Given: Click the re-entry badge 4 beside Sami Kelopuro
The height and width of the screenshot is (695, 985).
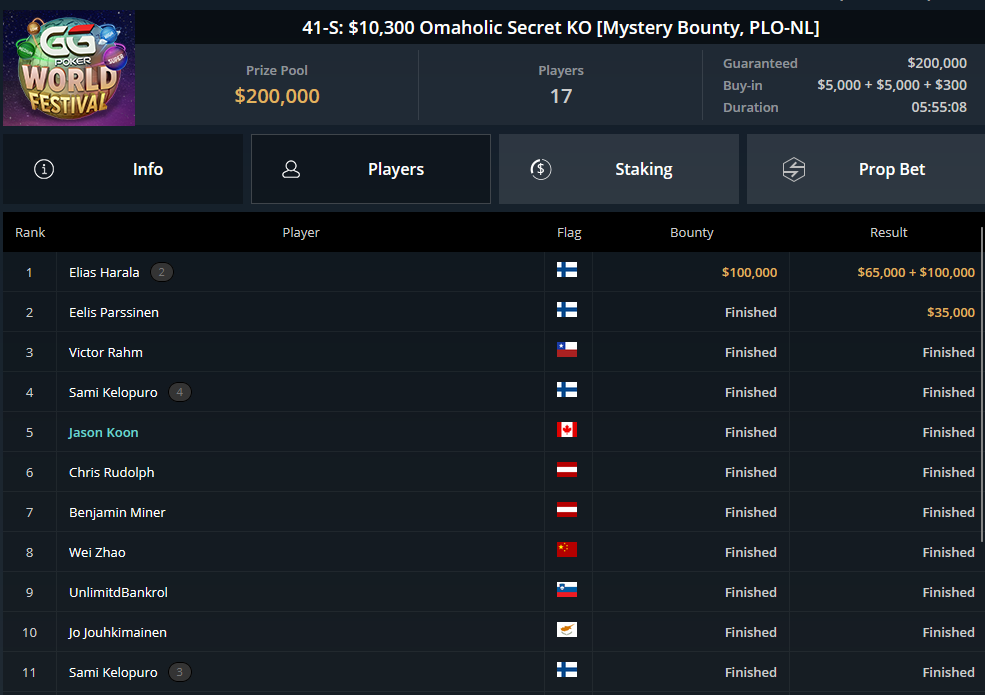Looking at the screenshot, I should point(180,392).
